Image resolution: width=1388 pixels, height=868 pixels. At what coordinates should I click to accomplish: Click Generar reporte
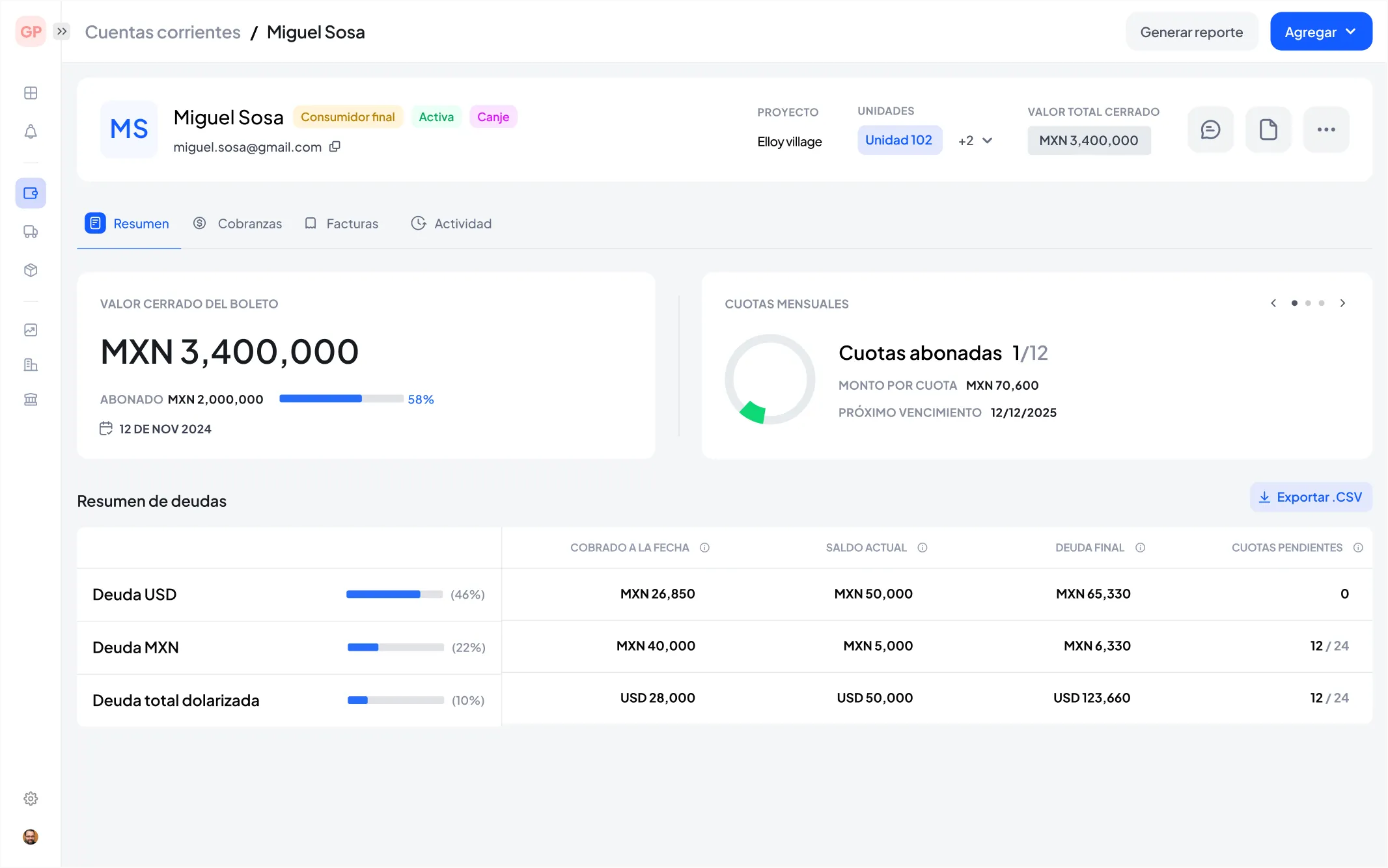tap(1191, 31)
